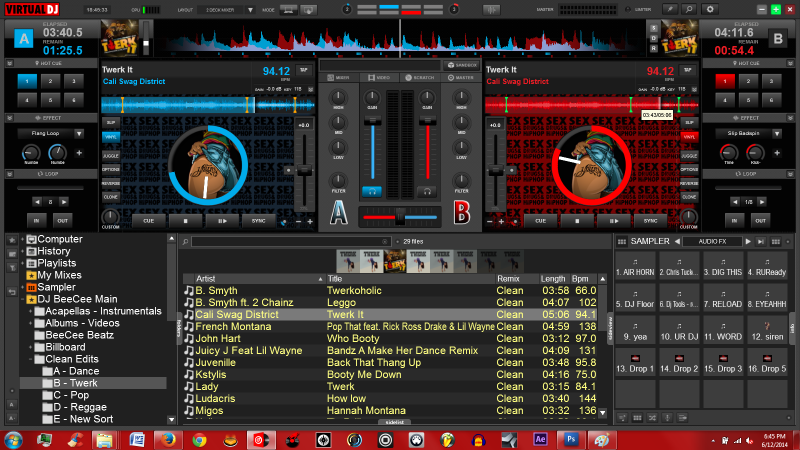The height and width of the screenshot is (450, 800).
Task: Open Chrome from the taskbar
Action: pos(199,440)
